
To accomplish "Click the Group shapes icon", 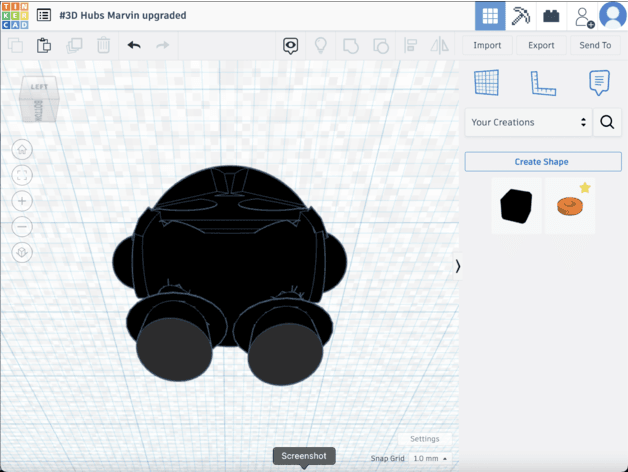I will (351, 46).
